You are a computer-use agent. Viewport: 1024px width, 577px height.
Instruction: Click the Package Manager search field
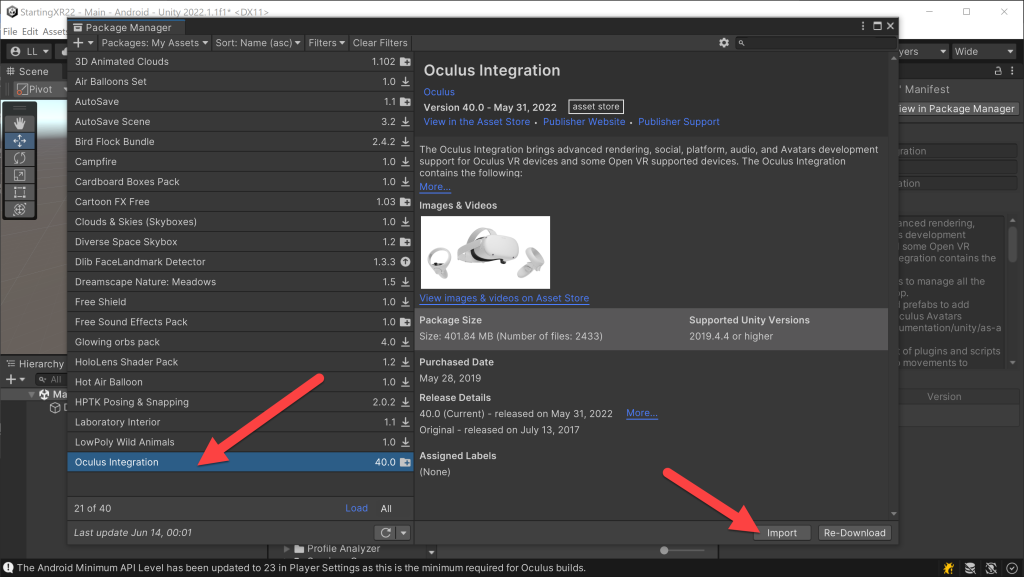point(815,42)
